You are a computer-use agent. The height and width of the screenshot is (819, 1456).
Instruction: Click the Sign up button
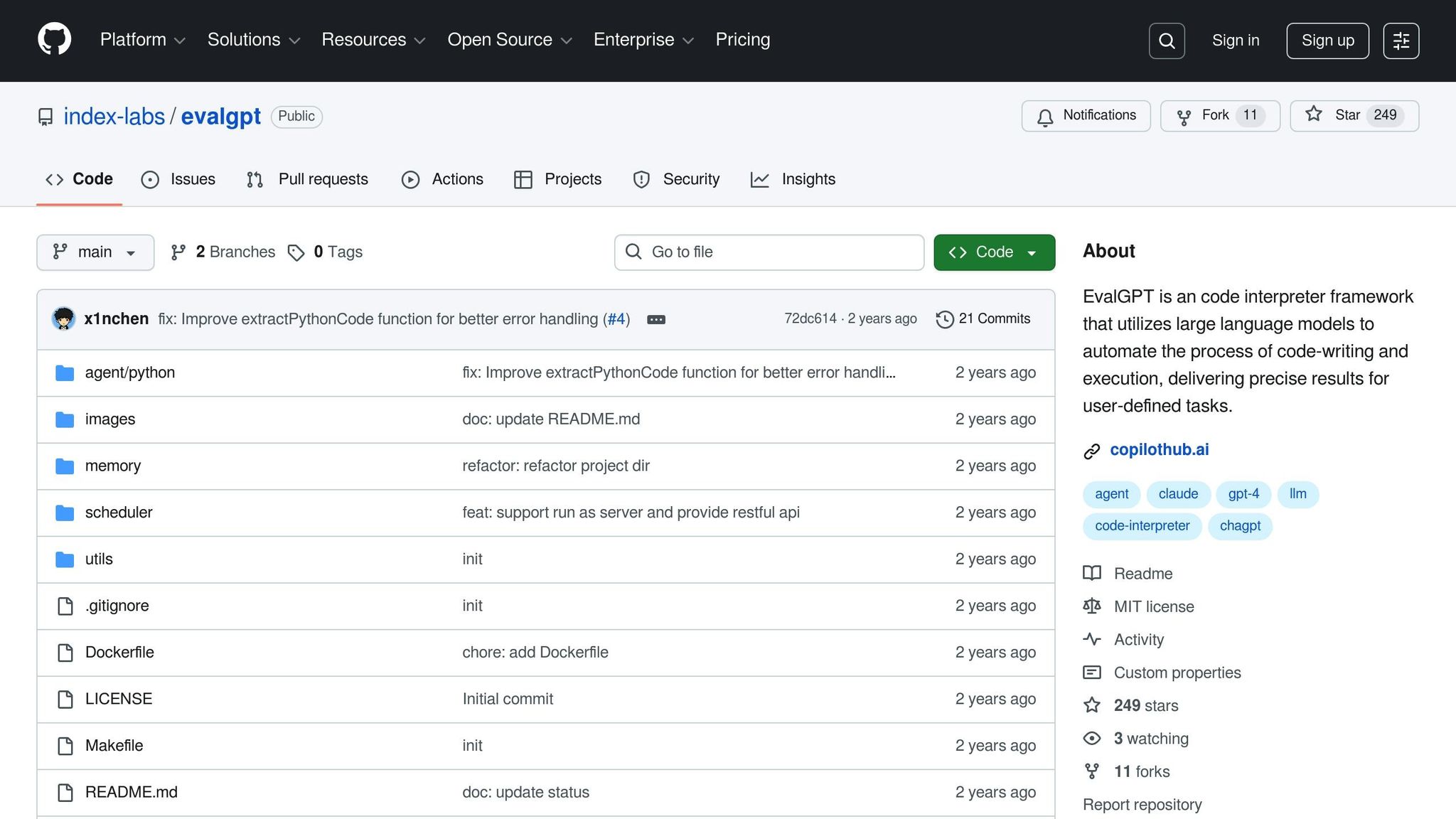[x=1327, y=41]
